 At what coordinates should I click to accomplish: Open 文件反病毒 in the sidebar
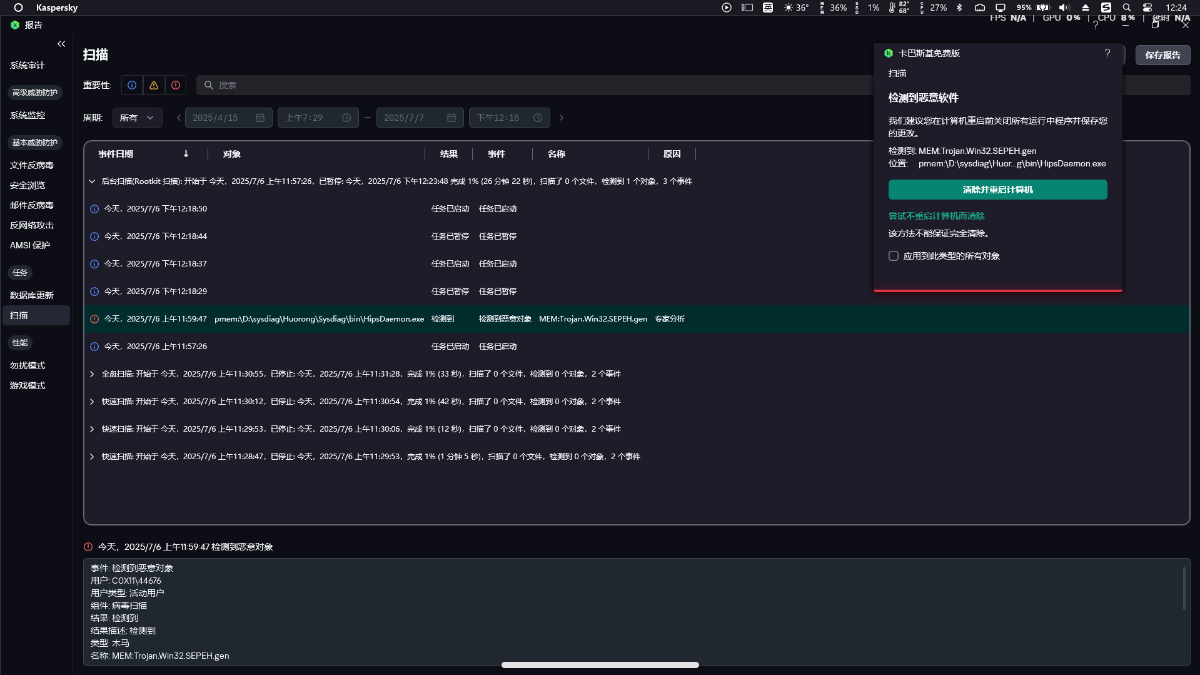point(32,165)
